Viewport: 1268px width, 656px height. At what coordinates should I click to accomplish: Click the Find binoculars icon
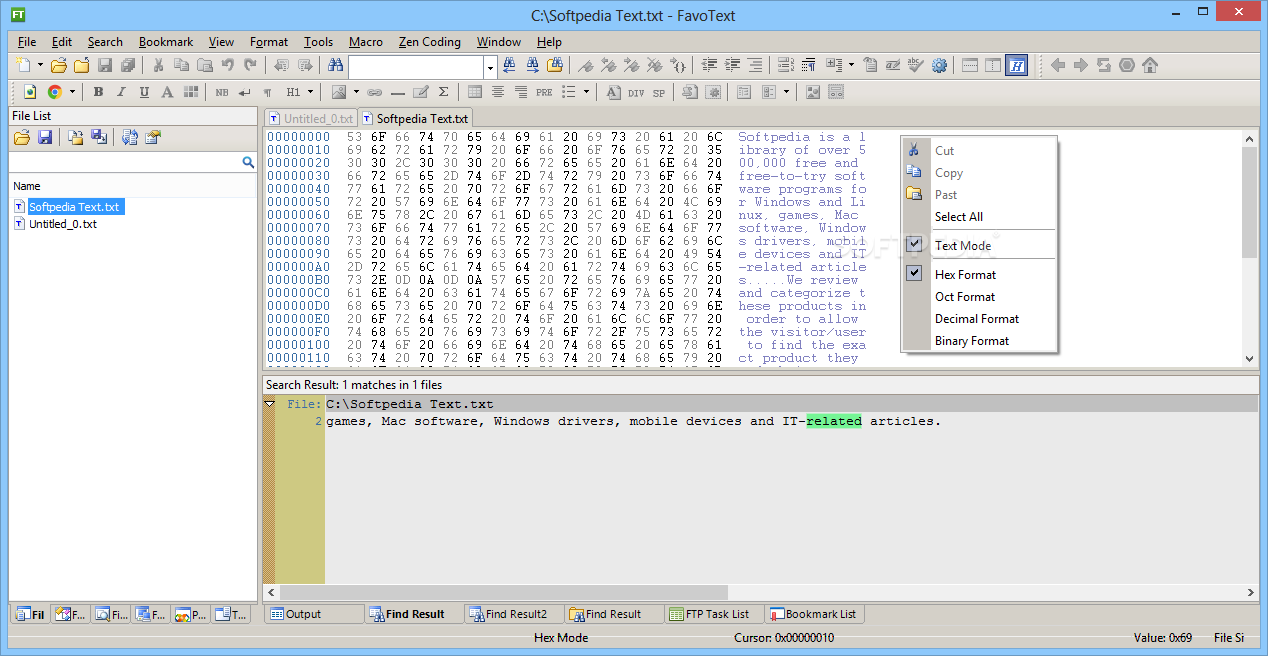(335, 65)
